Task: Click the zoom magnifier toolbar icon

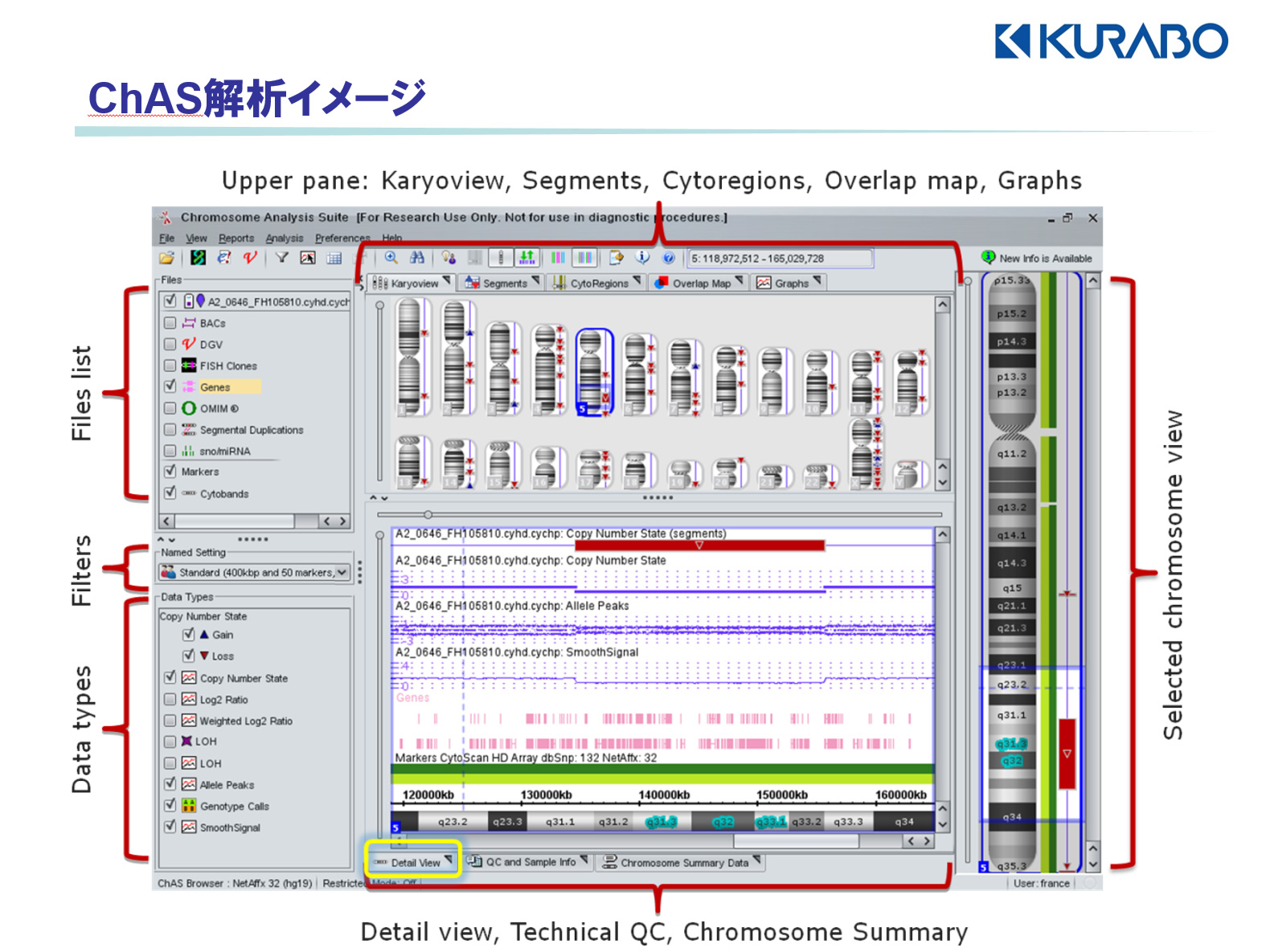Action: tap(391, 258)
